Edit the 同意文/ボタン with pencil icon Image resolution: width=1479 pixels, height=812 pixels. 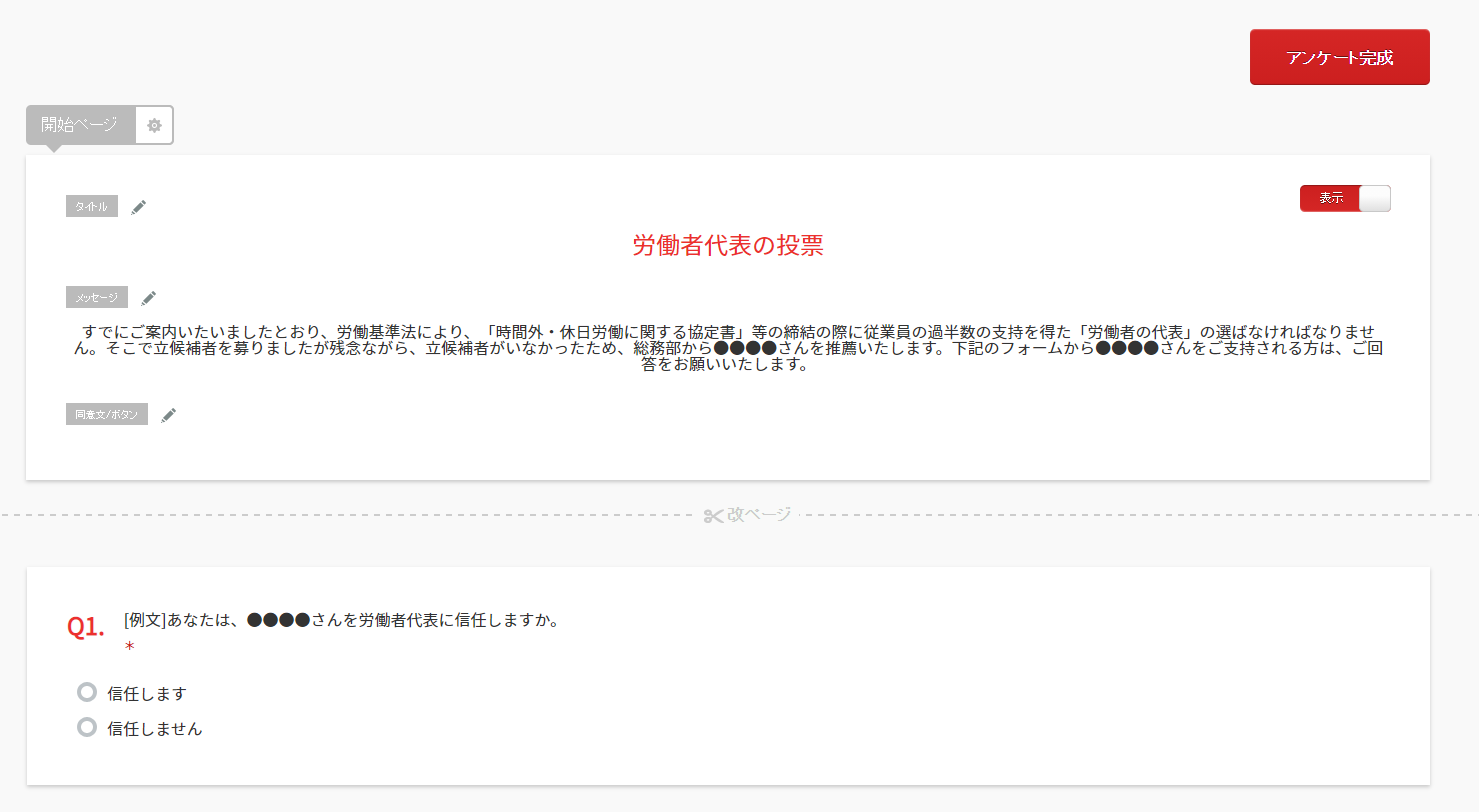pyautogui.click(x=169, y=415)
